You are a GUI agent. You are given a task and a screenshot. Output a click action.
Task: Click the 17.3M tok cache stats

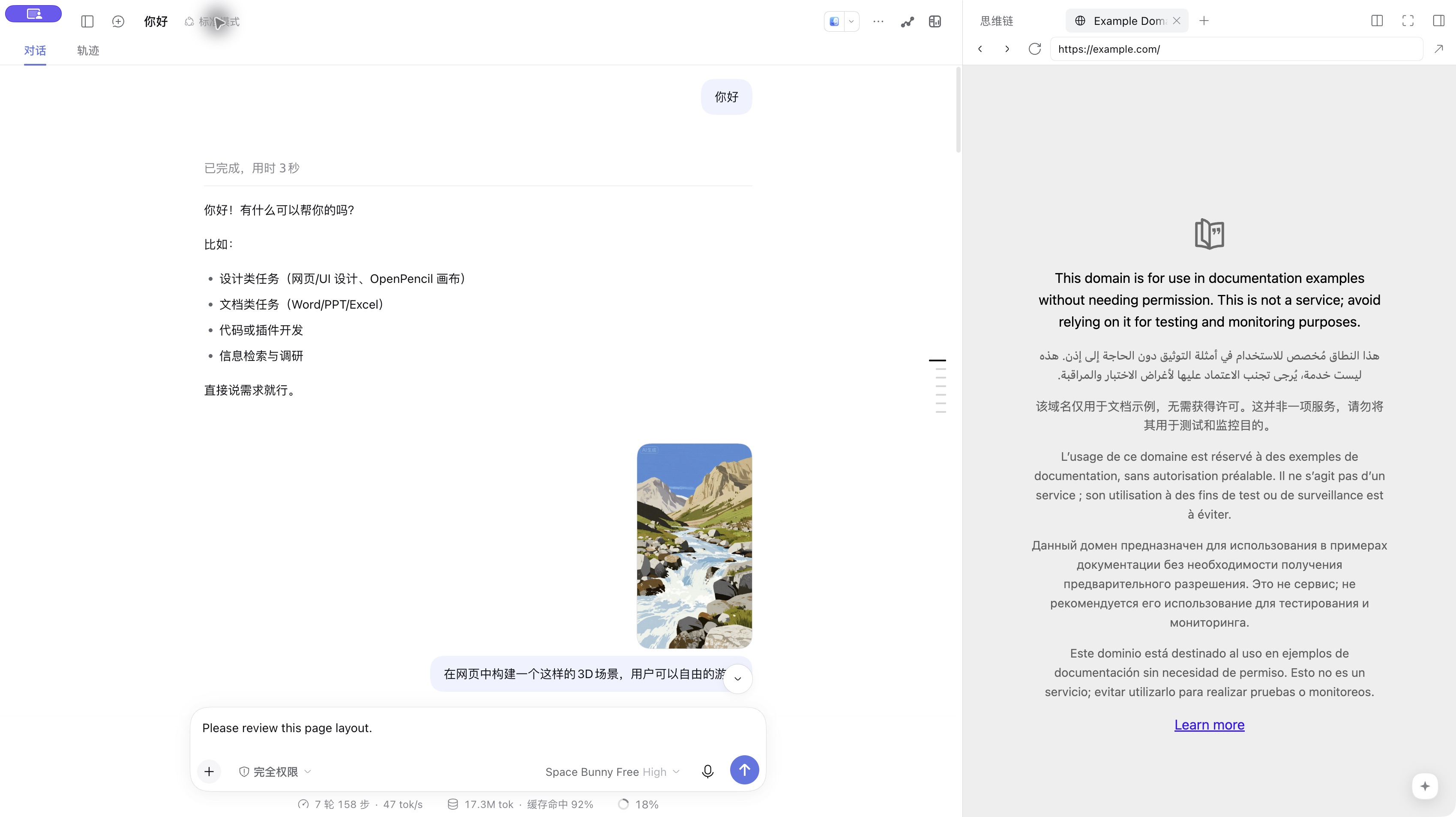[520, 805]
